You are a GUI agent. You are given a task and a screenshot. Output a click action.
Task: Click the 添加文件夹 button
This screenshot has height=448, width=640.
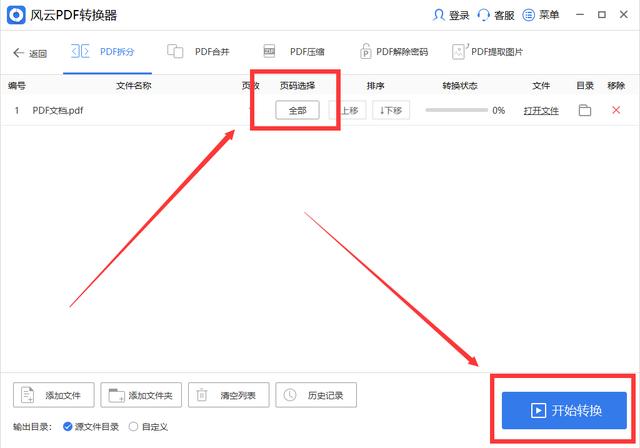pyautogui.click(x=141, y=395)
